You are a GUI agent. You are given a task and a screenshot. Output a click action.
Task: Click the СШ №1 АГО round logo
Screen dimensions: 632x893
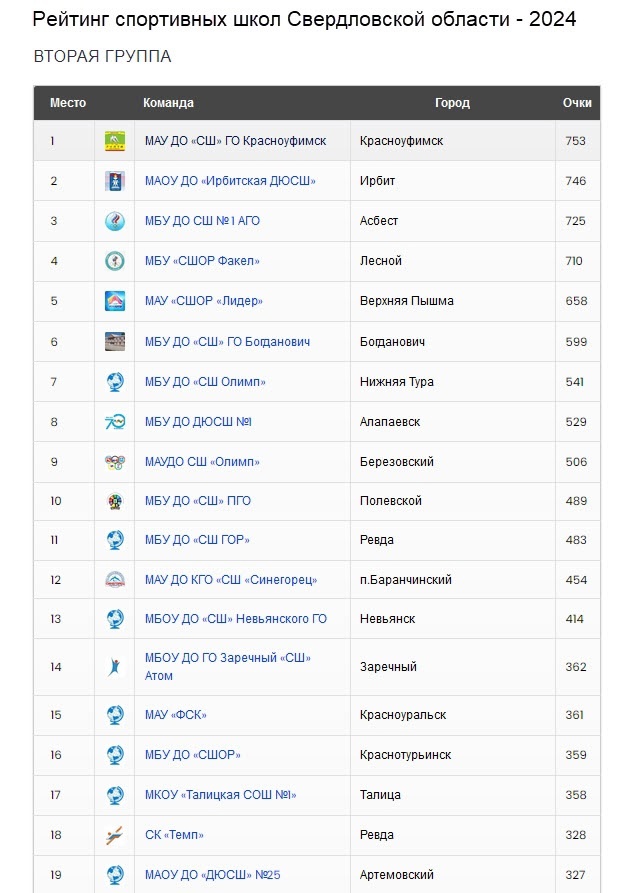(x=114, y=221)
